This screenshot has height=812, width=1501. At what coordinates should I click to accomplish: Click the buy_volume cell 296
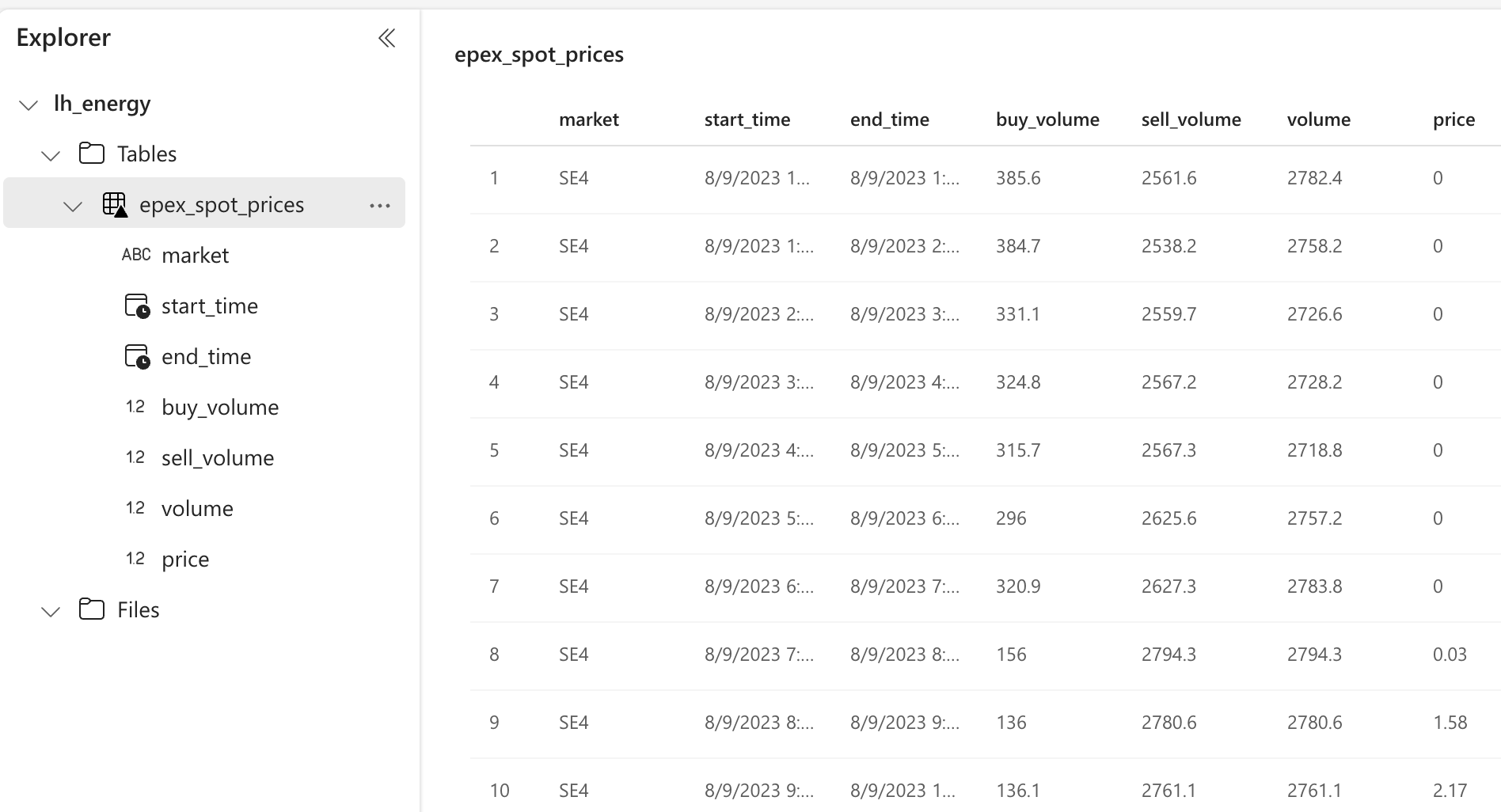coord(1011,518)
